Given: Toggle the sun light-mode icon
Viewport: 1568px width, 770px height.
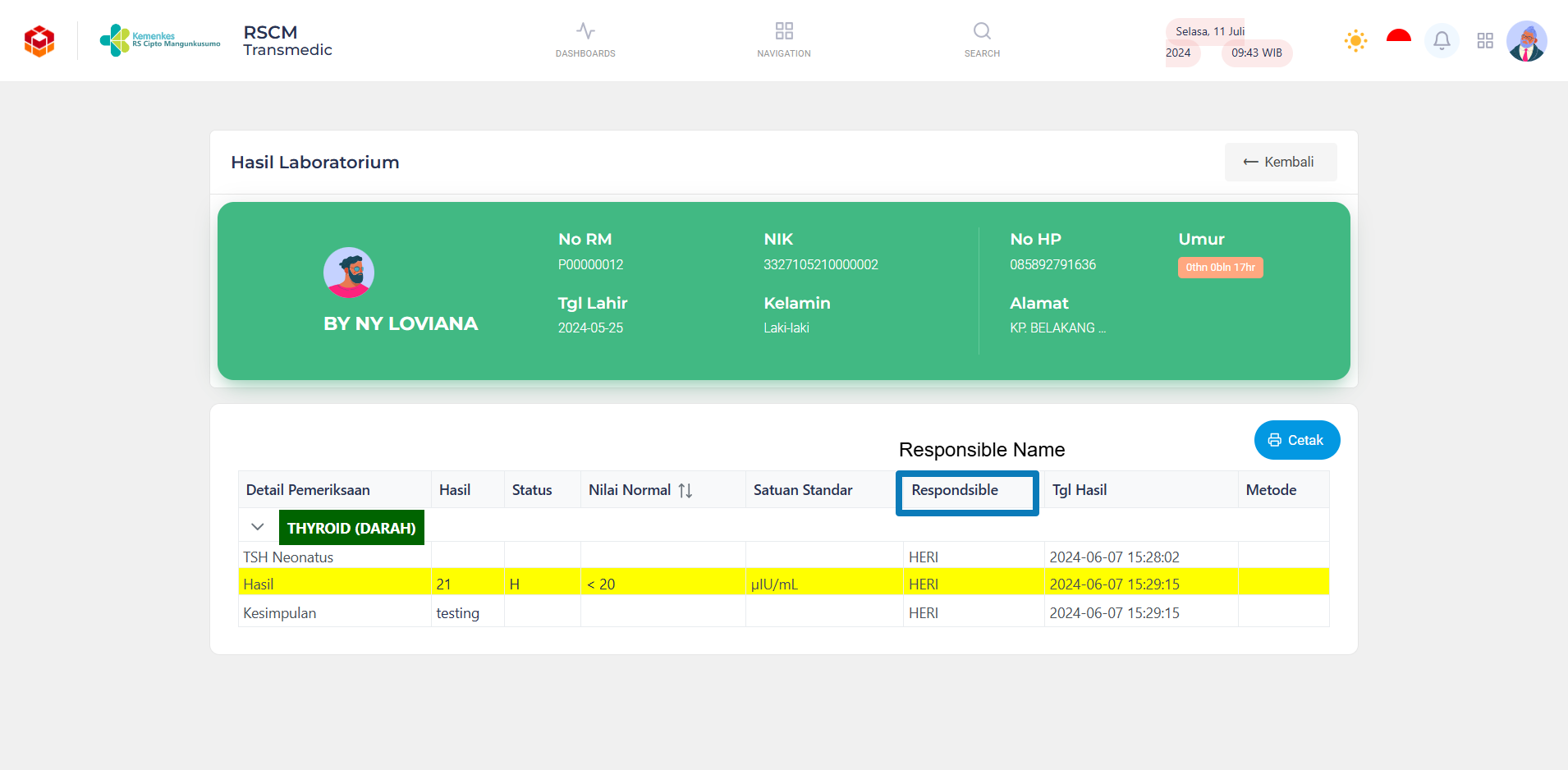Looking at the screenshot, I should click(x=1355, y=40).
